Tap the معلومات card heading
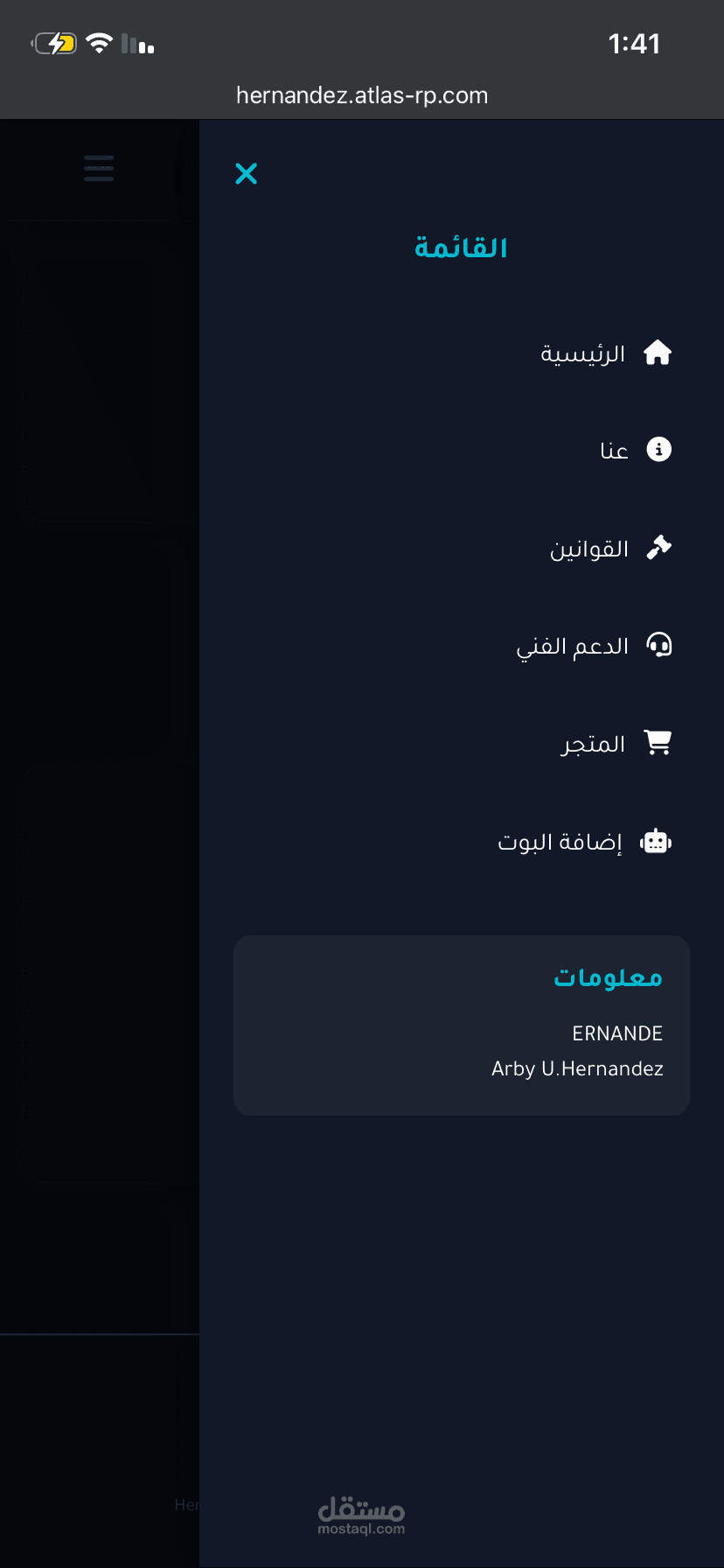The height and width of the screenshot is (1568, 724). 609,976
